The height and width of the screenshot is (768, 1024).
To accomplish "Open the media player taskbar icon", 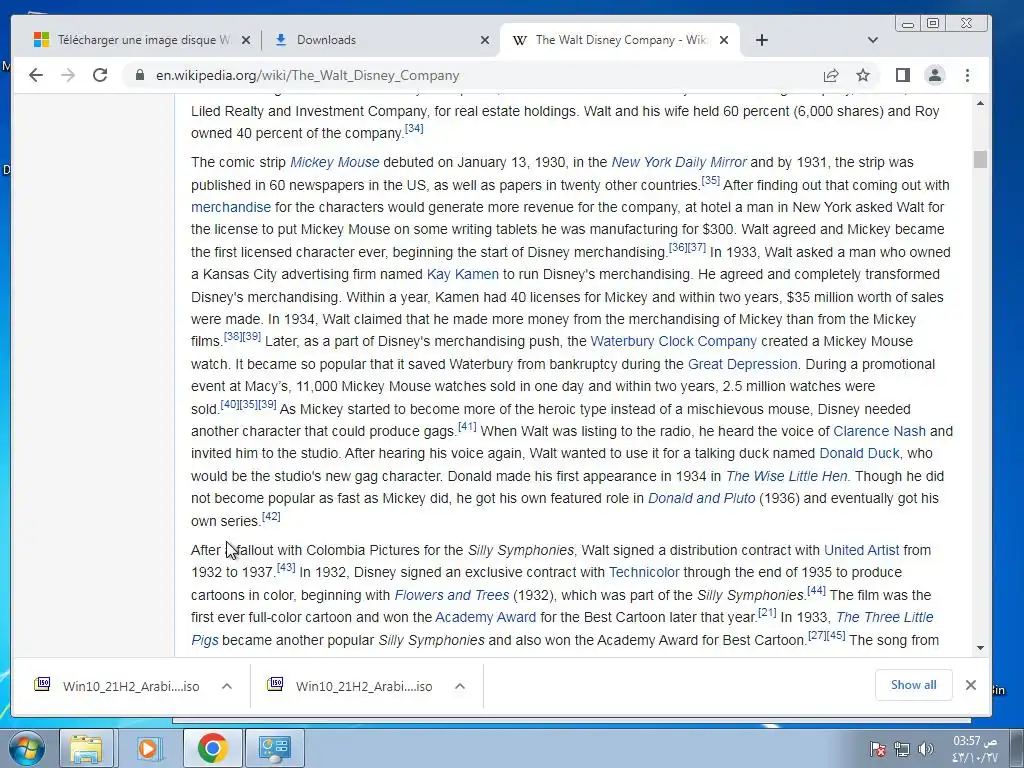I will coord(149,748).
